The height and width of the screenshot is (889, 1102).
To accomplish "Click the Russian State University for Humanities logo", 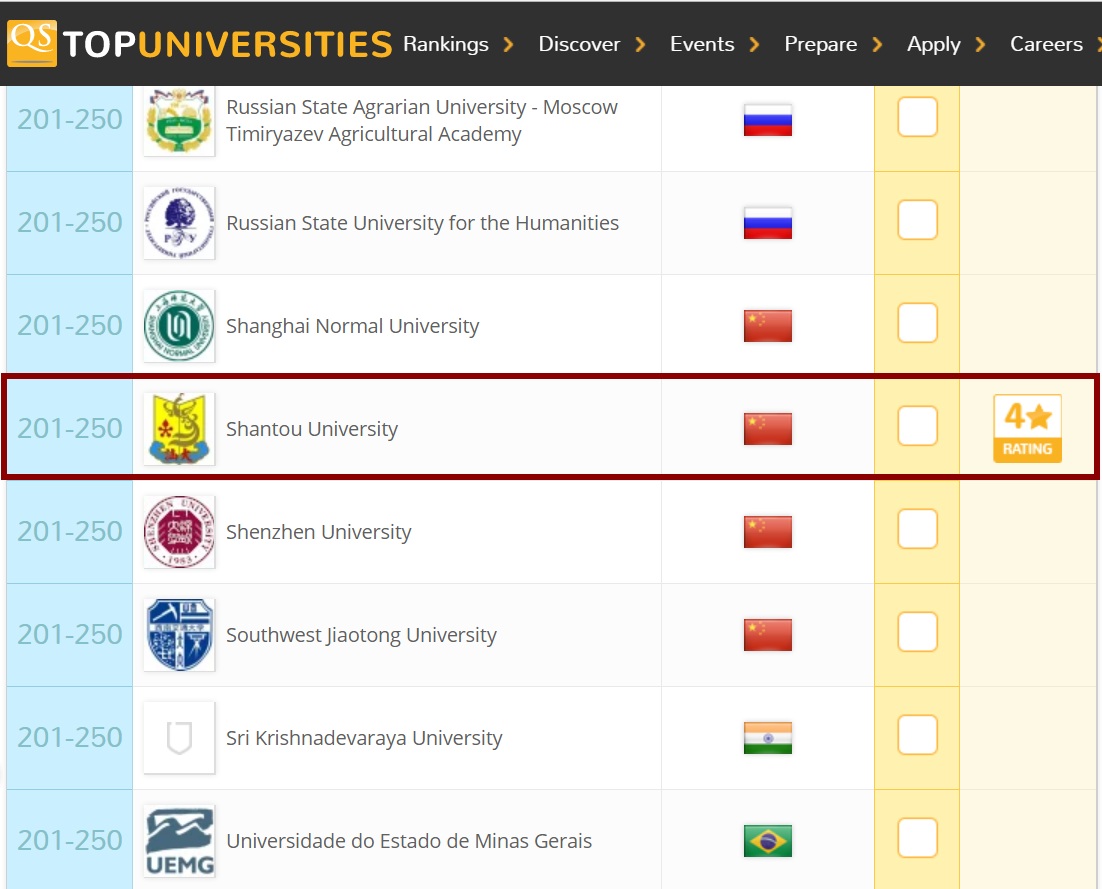I will [x=179, y=223].
